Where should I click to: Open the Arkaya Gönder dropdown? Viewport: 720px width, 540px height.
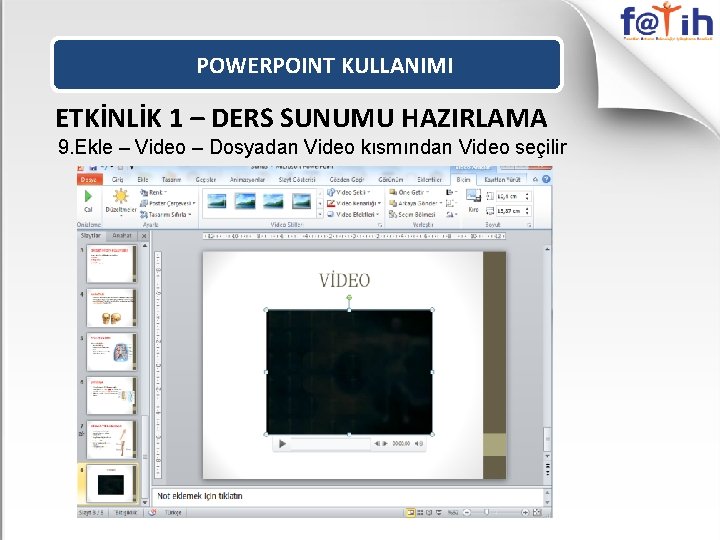tap(416, 203)
